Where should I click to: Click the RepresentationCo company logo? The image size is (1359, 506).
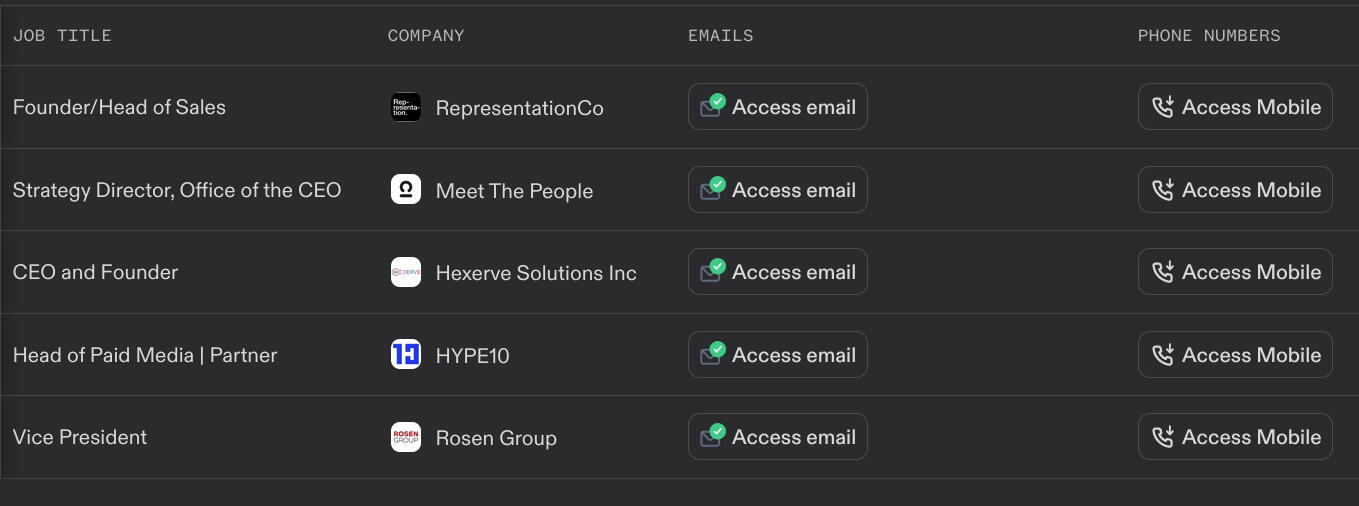pos(406,107)
